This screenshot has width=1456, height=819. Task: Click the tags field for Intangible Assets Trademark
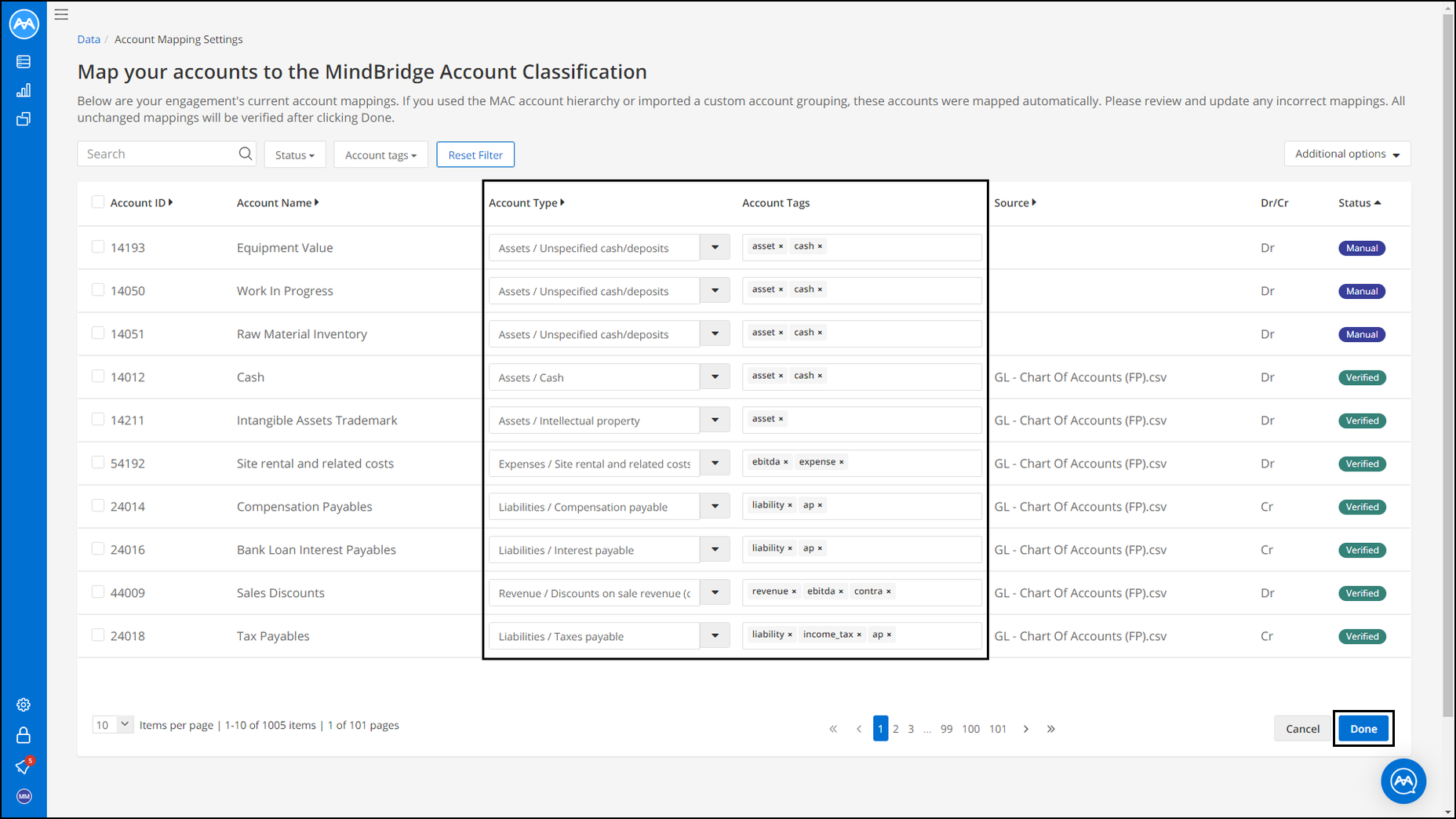(861, 420)
